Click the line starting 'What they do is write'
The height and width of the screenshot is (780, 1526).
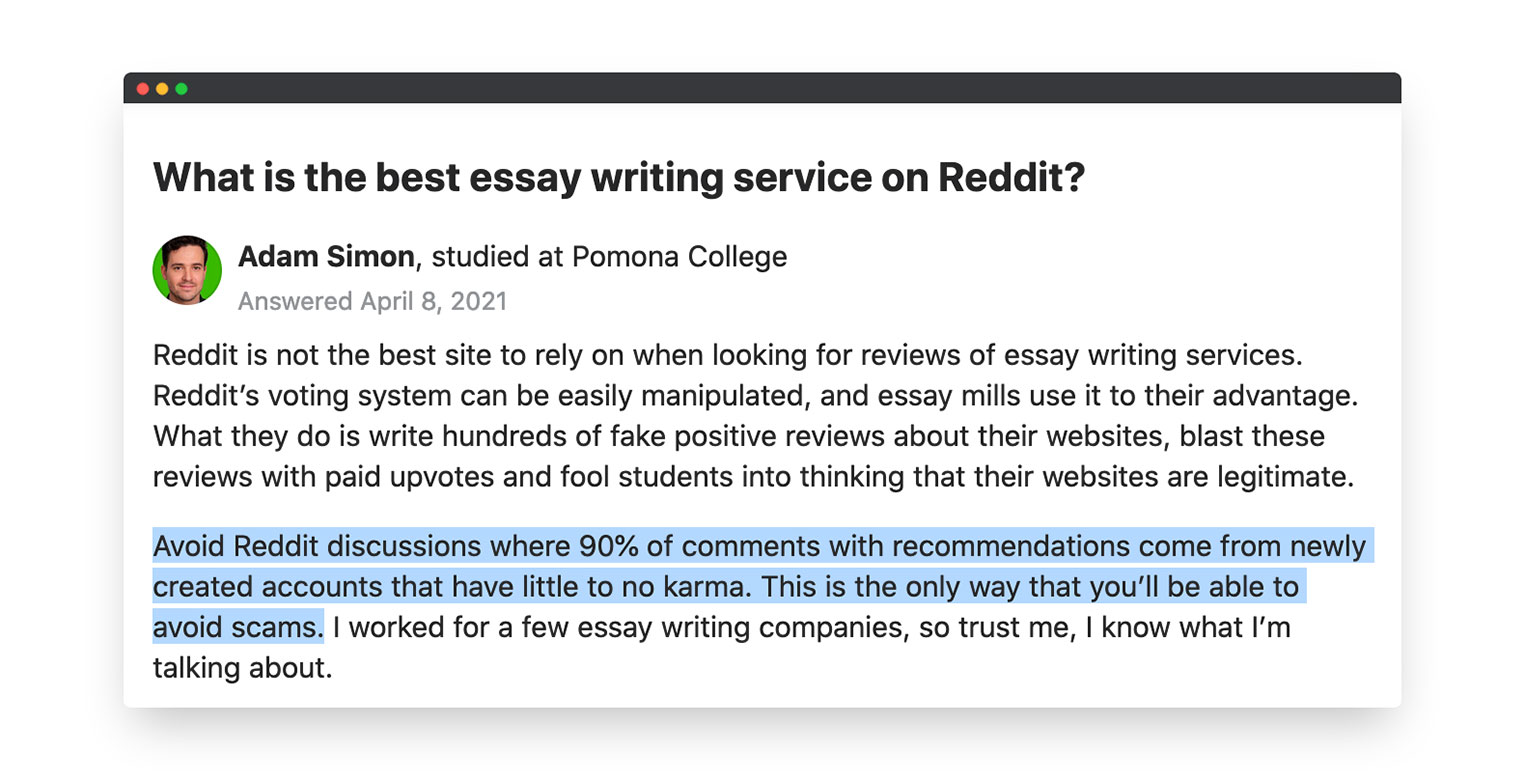(x=739, y=437)
